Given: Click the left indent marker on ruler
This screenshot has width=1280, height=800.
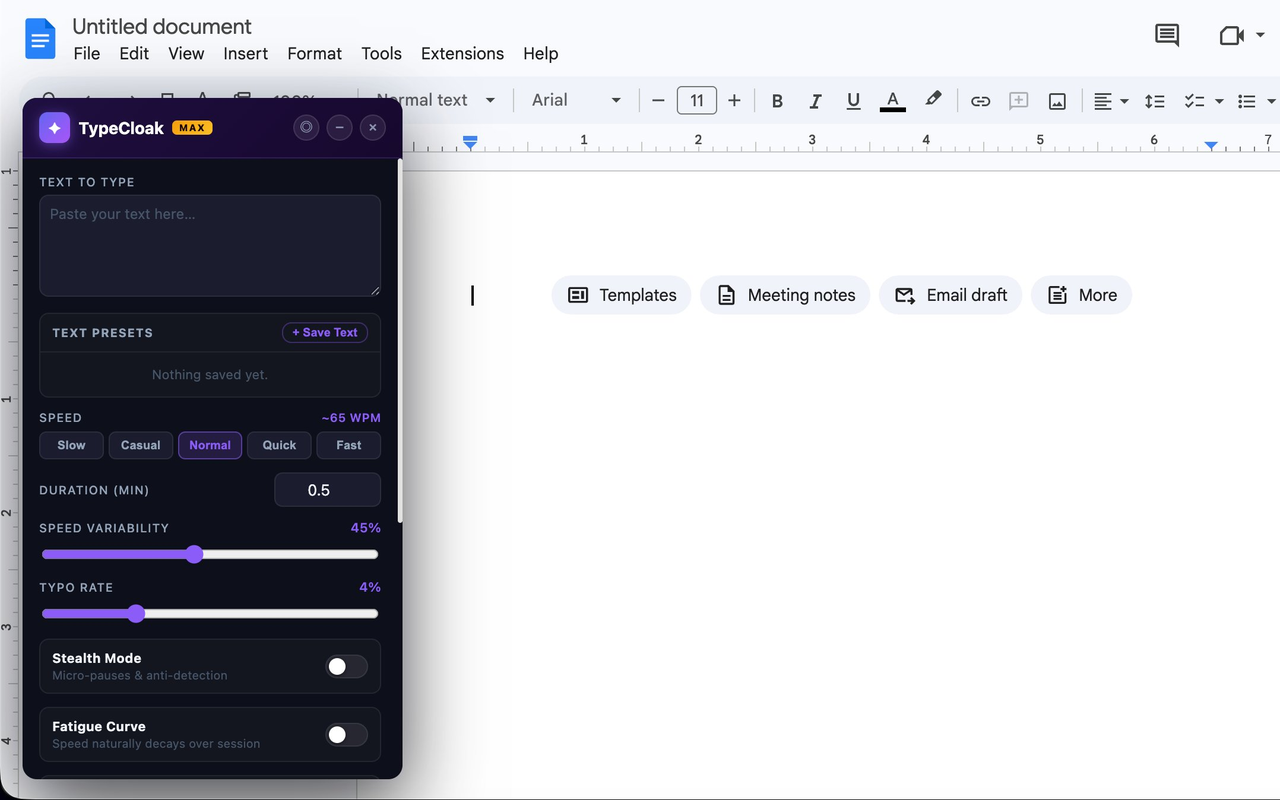Looking at the screenshot, I should (470, 143).
